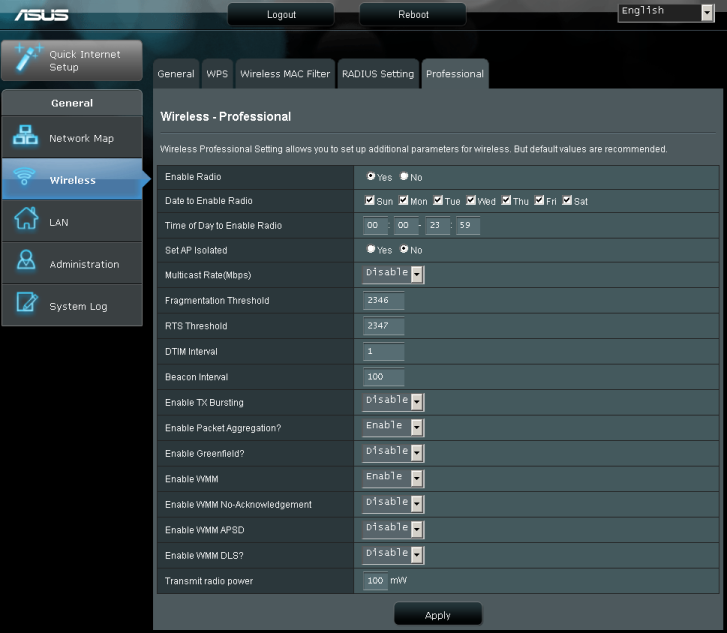The width and height of the screenshot is (727, 633).
Task: Click the Apply button
Action: coord(438,614)
